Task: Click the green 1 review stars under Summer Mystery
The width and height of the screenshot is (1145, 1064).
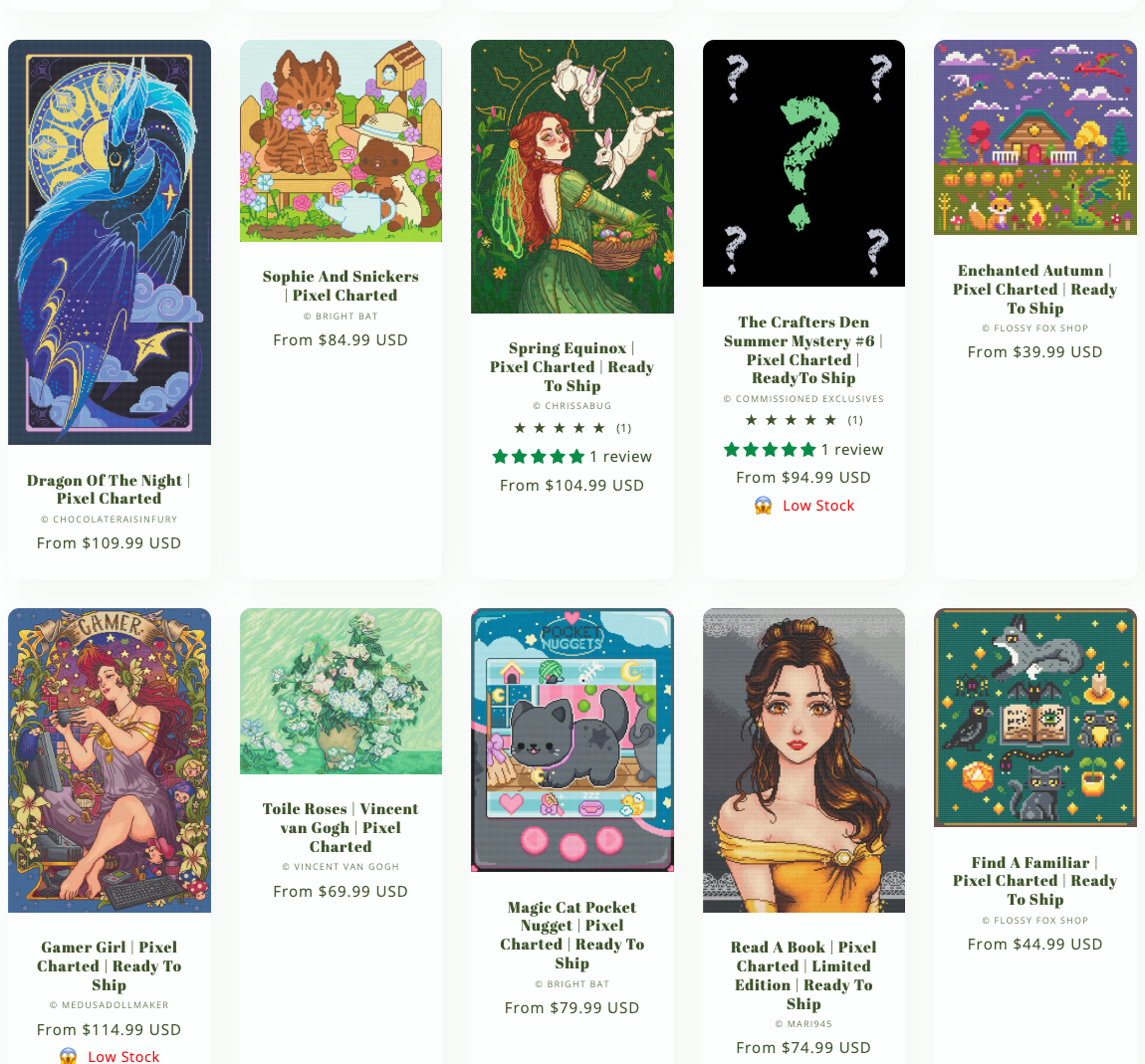Action: (x=770, y=450)
